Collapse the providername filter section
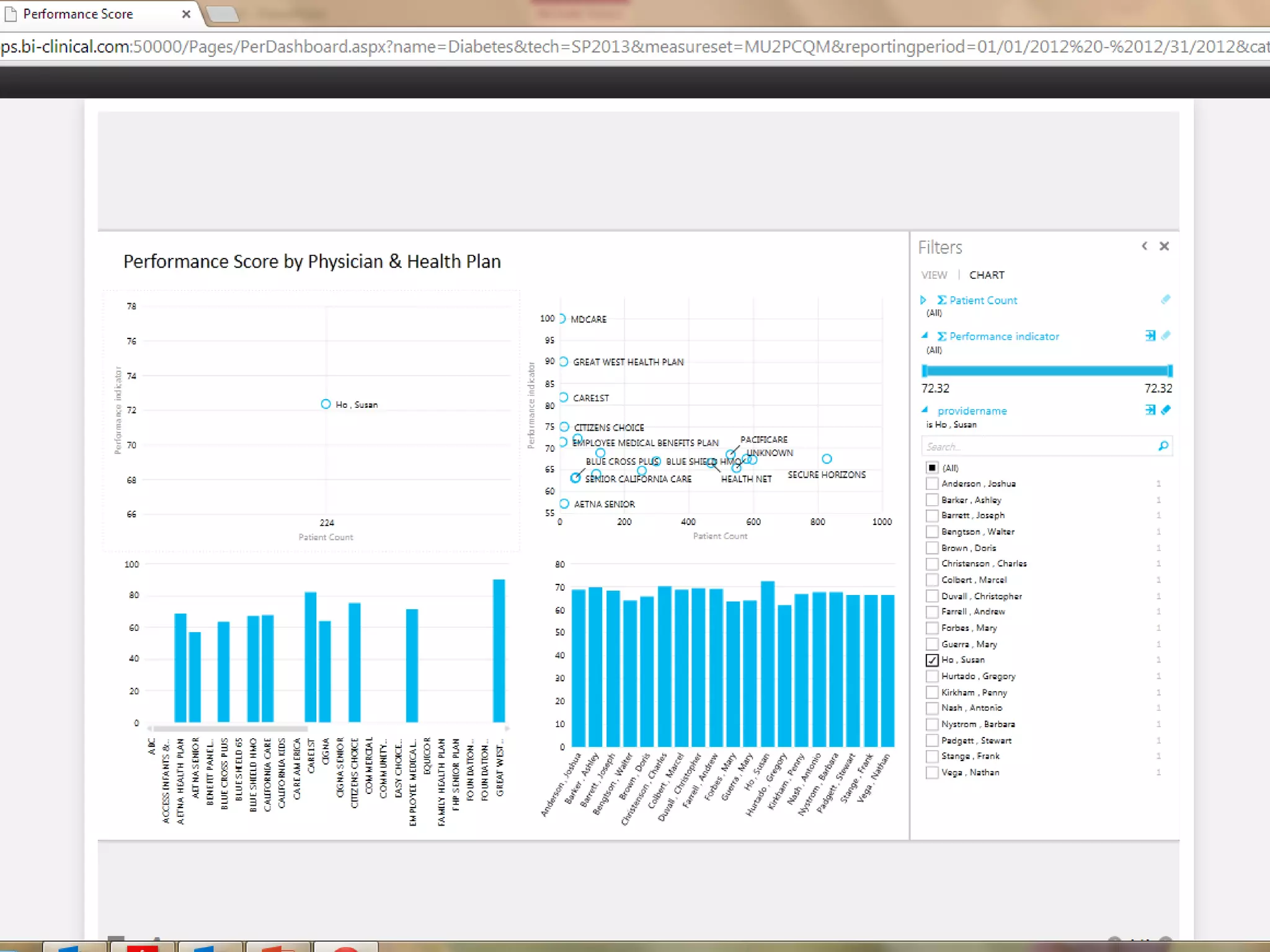 pos(924,410)
